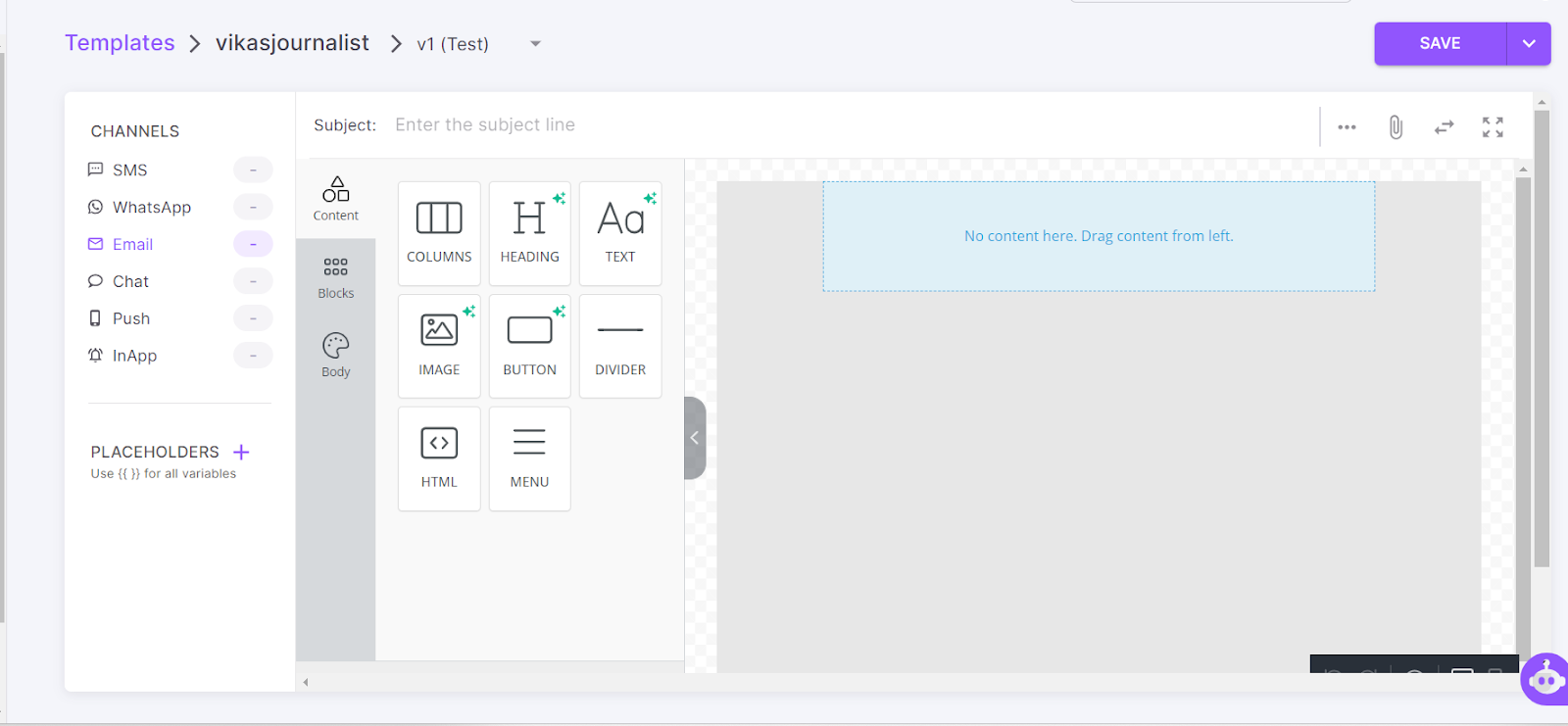
Task: Expand the v1 (Test) version dropdown
Action: pos(535,44)
